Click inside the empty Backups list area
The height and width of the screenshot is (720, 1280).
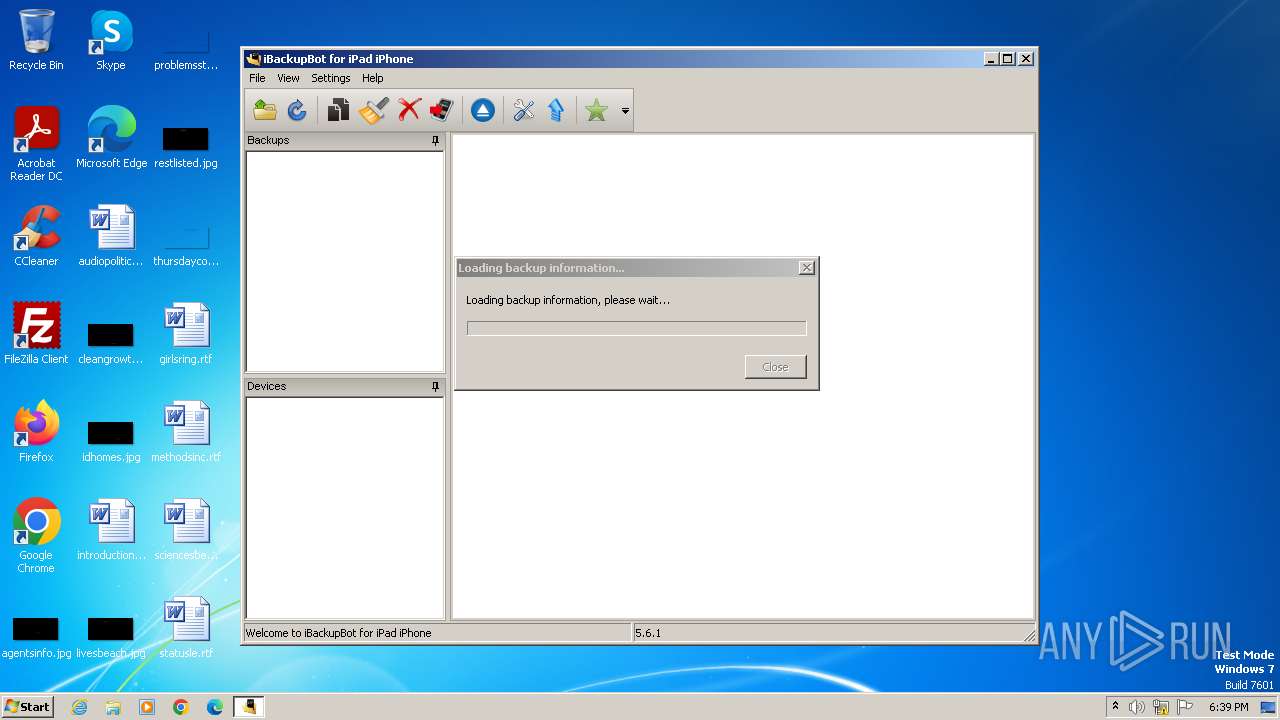(345, 262)
